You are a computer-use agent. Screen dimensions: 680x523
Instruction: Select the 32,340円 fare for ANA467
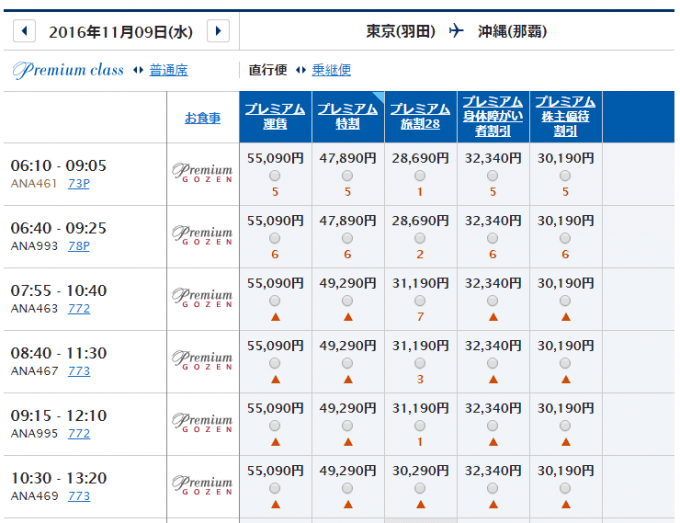493,363
